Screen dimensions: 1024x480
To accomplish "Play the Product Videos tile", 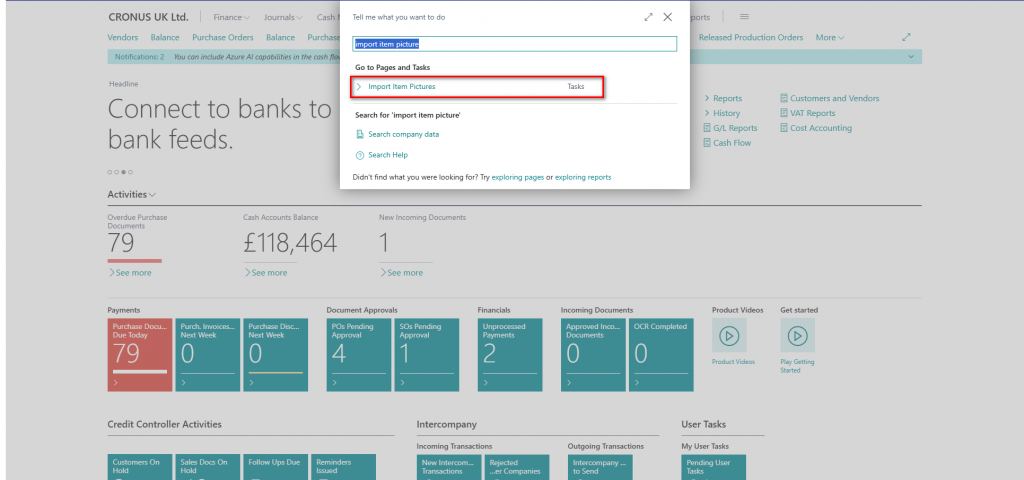I will pyautogui.click(x=728, y=336).
